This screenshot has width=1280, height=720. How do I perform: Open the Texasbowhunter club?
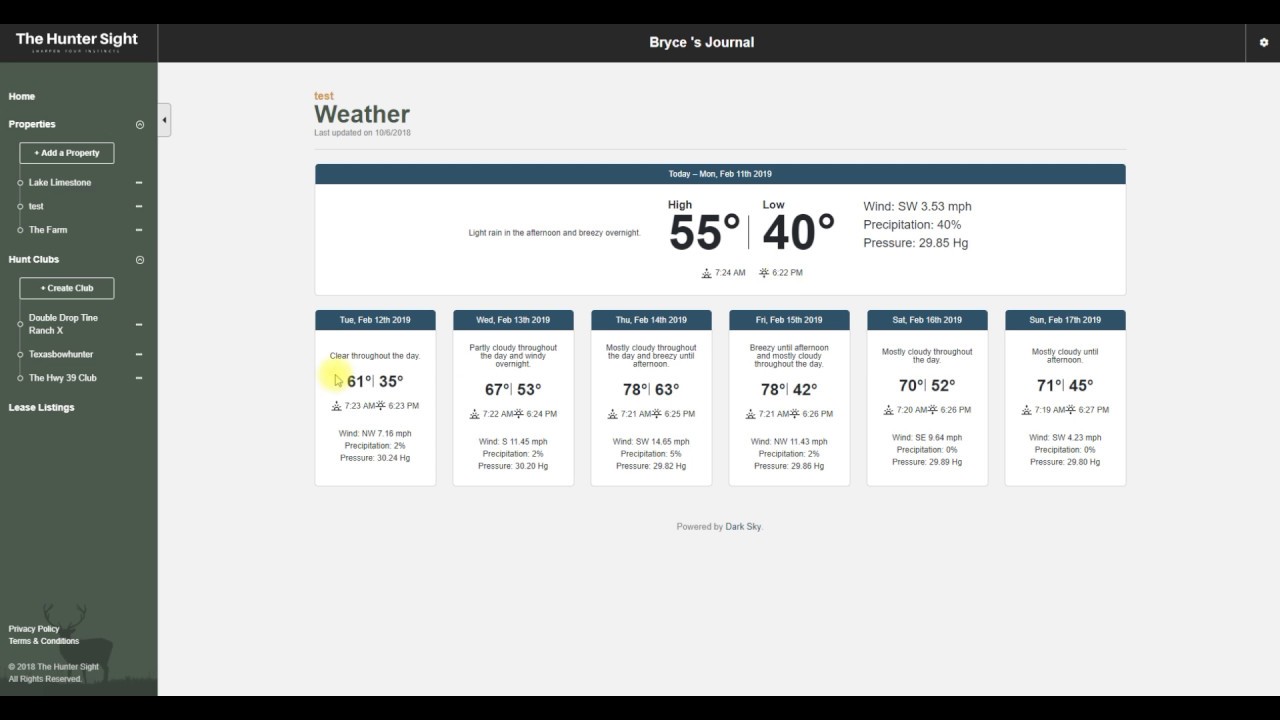[61, 354]
